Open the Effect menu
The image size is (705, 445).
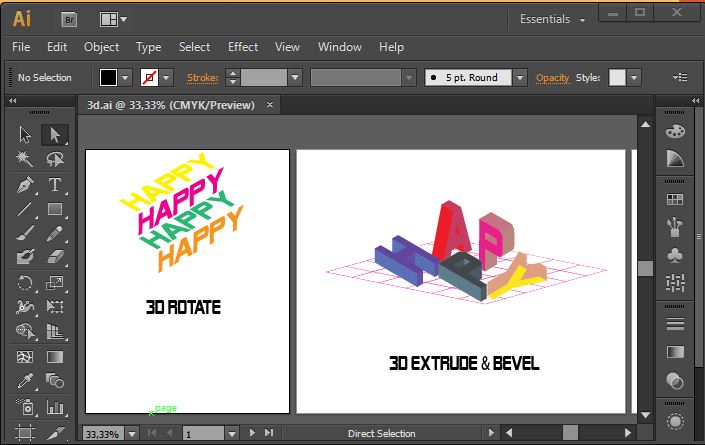click(x=242, y=47)
